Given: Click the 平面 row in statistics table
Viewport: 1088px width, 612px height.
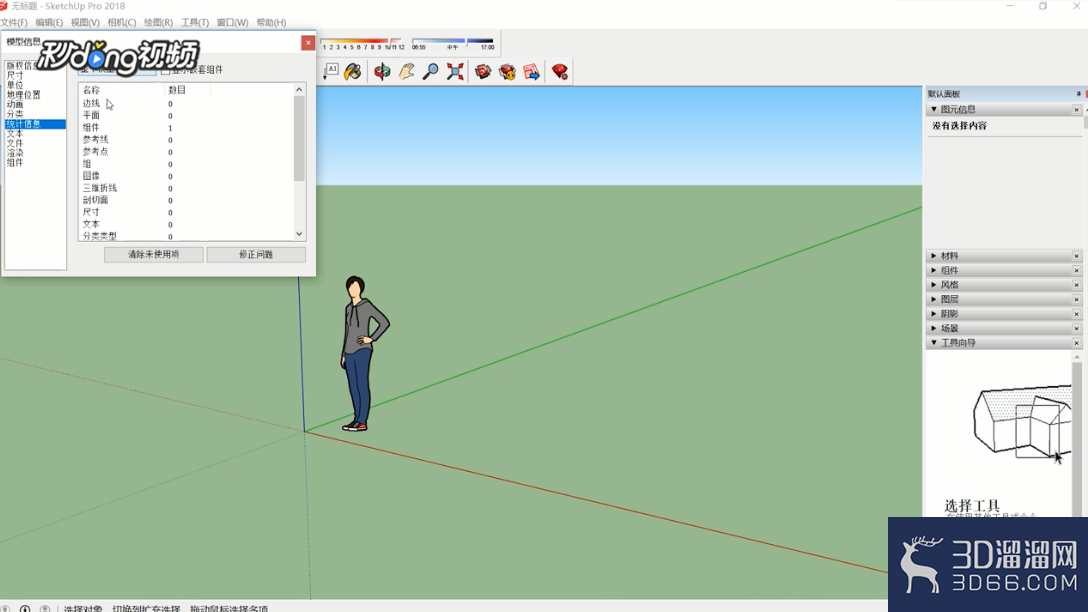Looking at the screenshot, I should 186,116.
